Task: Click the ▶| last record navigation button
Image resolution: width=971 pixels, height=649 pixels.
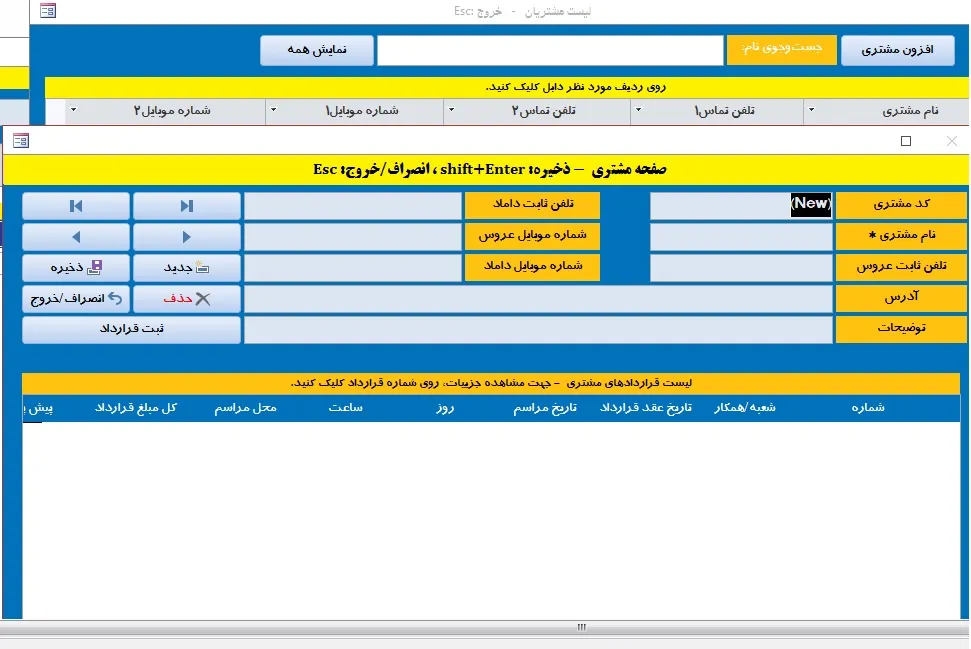Action: (187, 206)
